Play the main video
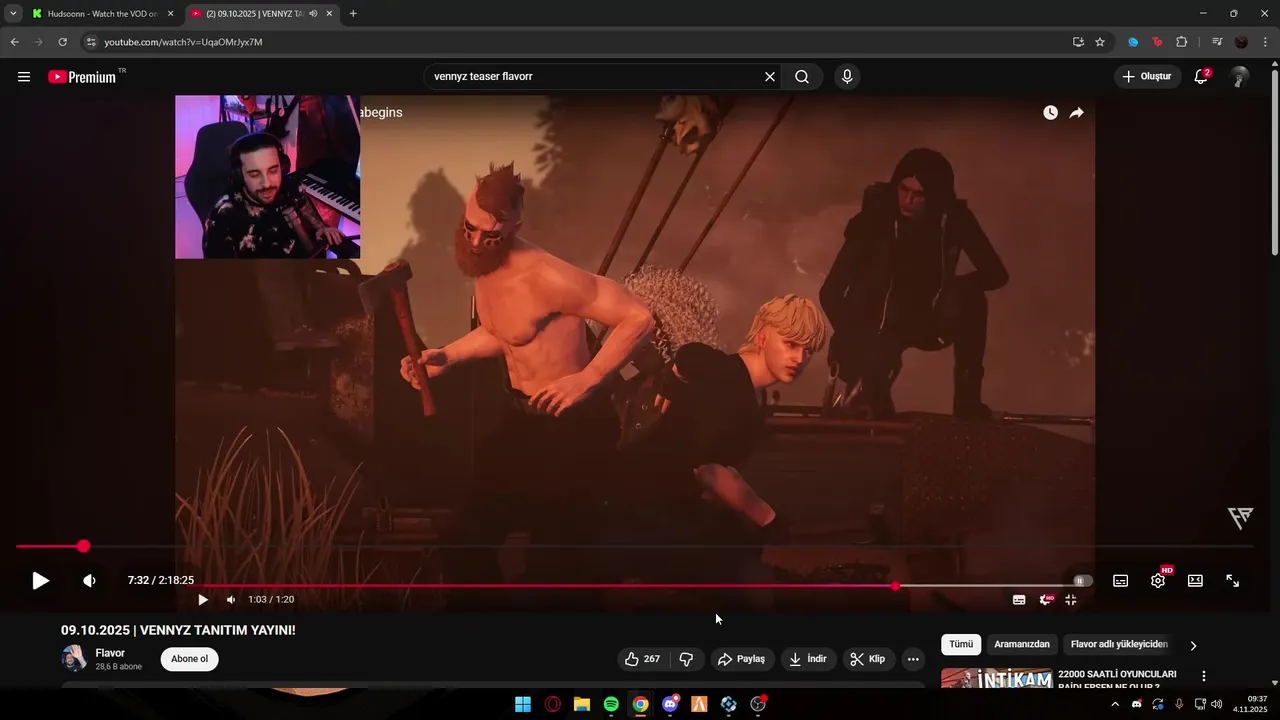The image size is (1280, 720). [40, 581]
